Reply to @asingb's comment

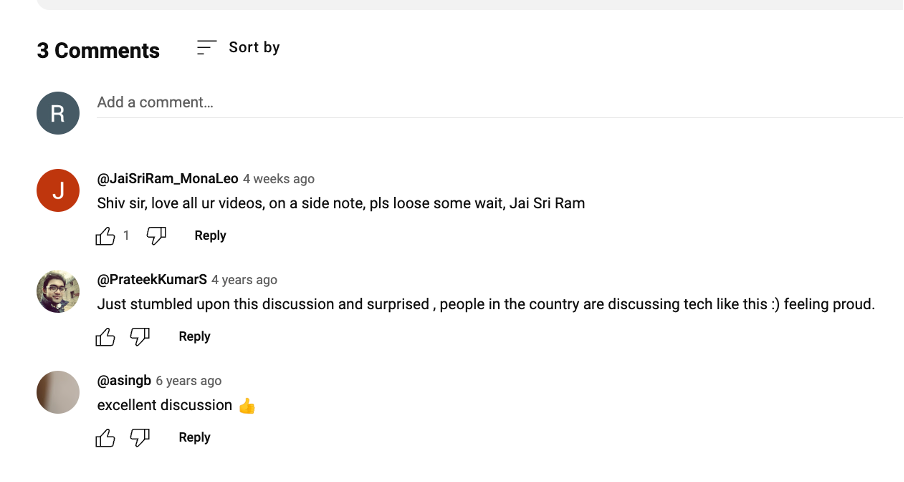(194, 438)
